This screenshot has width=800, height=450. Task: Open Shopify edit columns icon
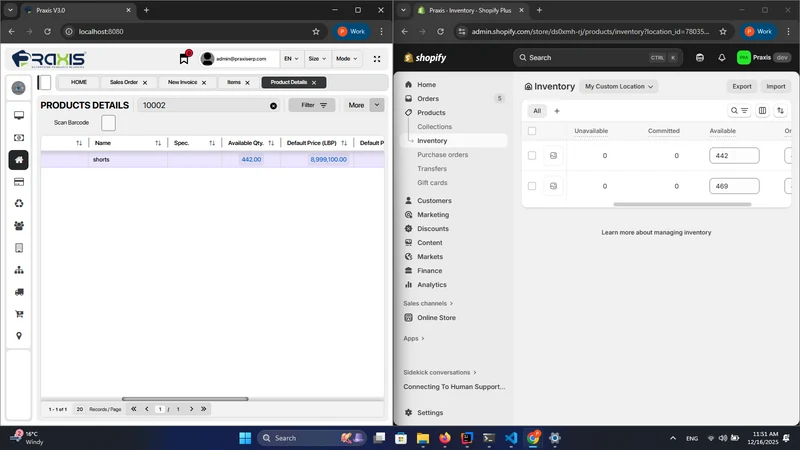(762, 111)
